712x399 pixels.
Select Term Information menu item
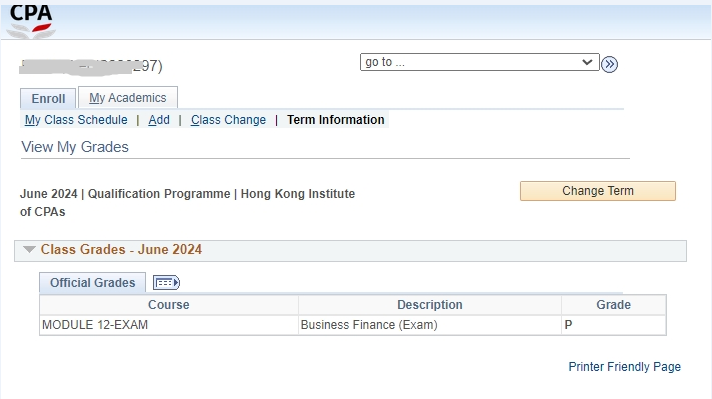pos(336,120)
